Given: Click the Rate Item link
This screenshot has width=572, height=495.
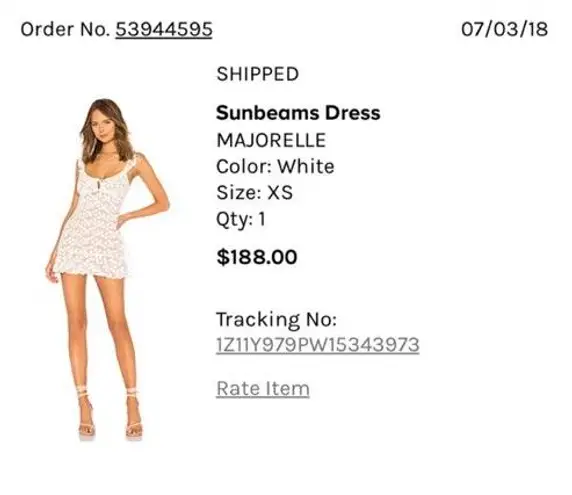Looking at the screenshot, I should (263, 388).
